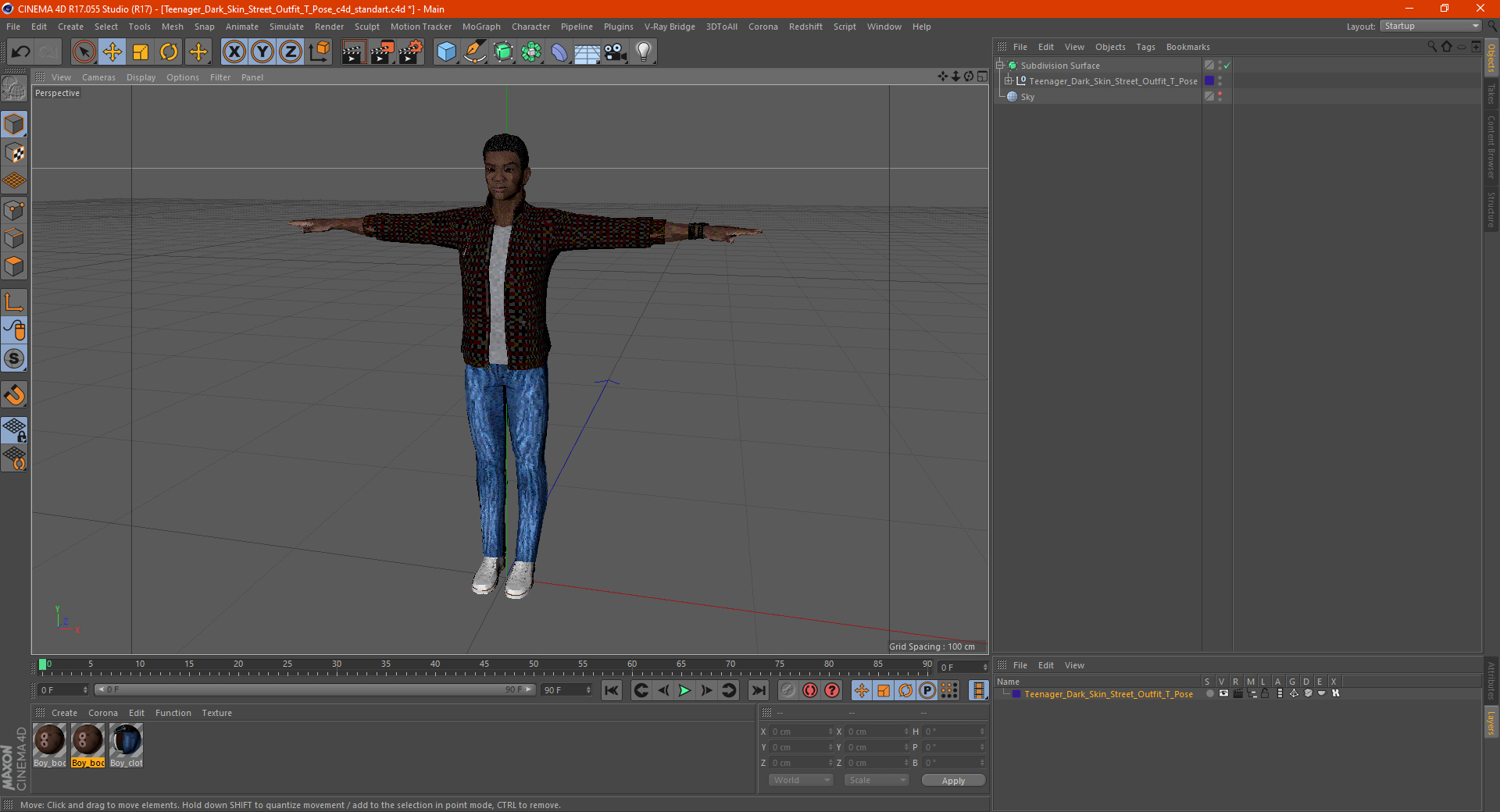Viewport: 1500px width, 812px height.
Task: Select the Live Selection tool
Action: [x=84, y=52]
